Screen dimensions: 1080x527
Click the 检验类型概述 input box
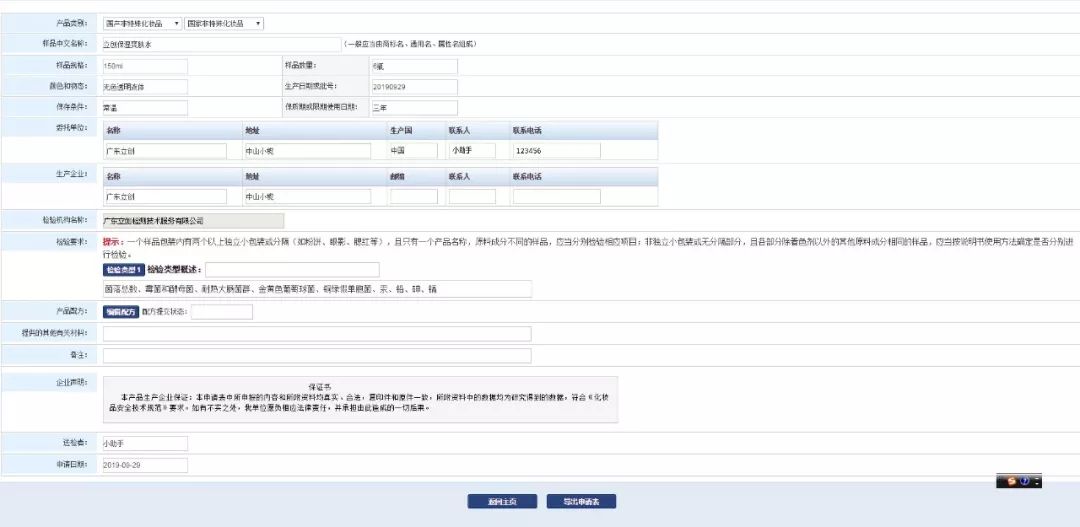coord(292,270)
